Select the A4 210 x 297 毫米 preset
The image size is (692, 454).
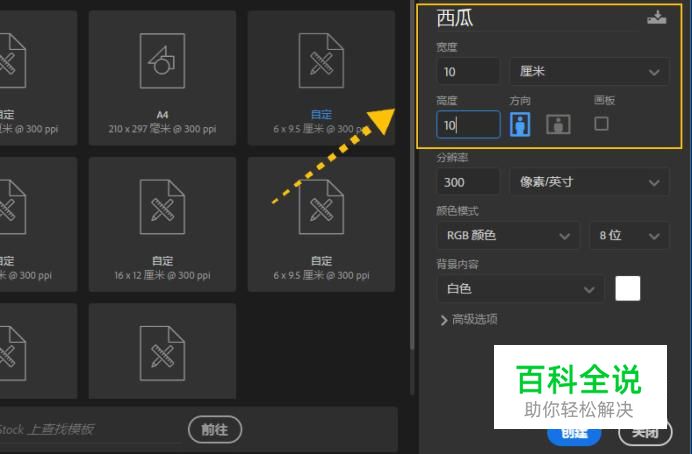(x=162, y=78)
